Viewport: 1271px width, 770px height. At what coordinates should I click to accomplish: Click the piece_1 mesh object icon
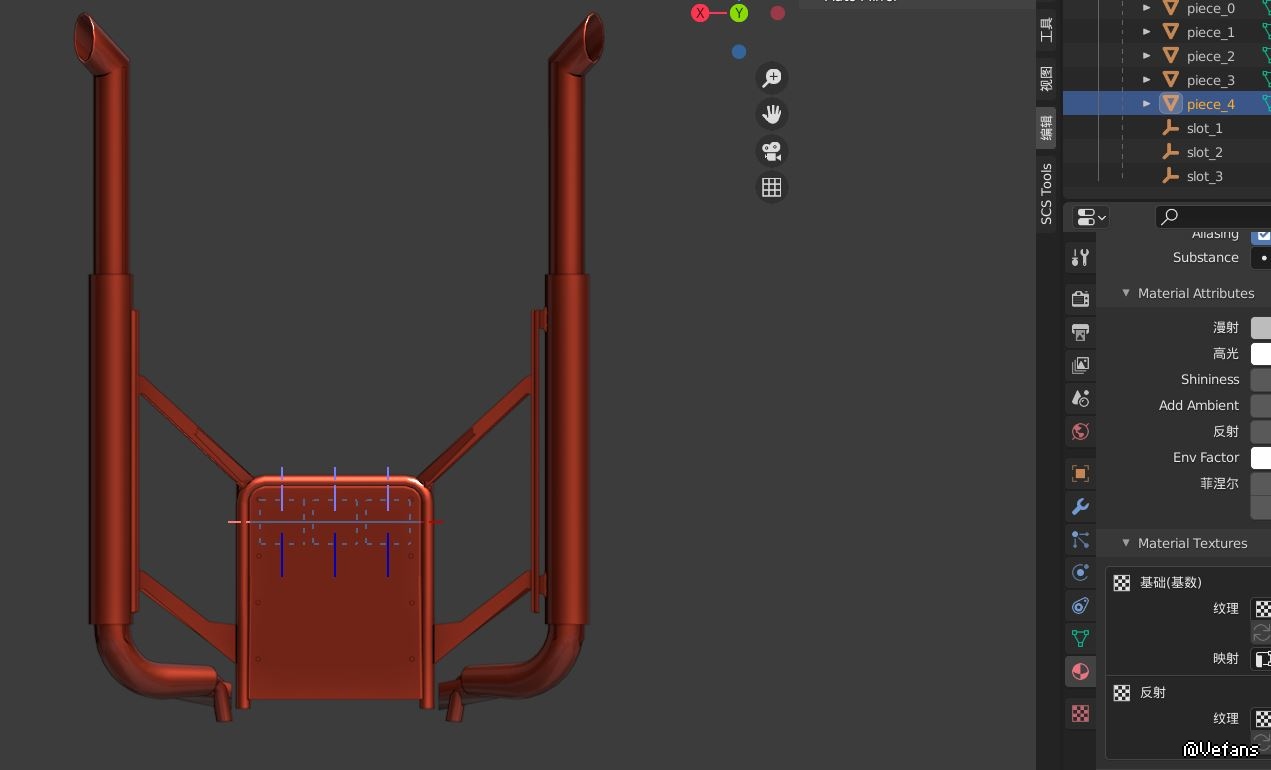click(1170, 32)
